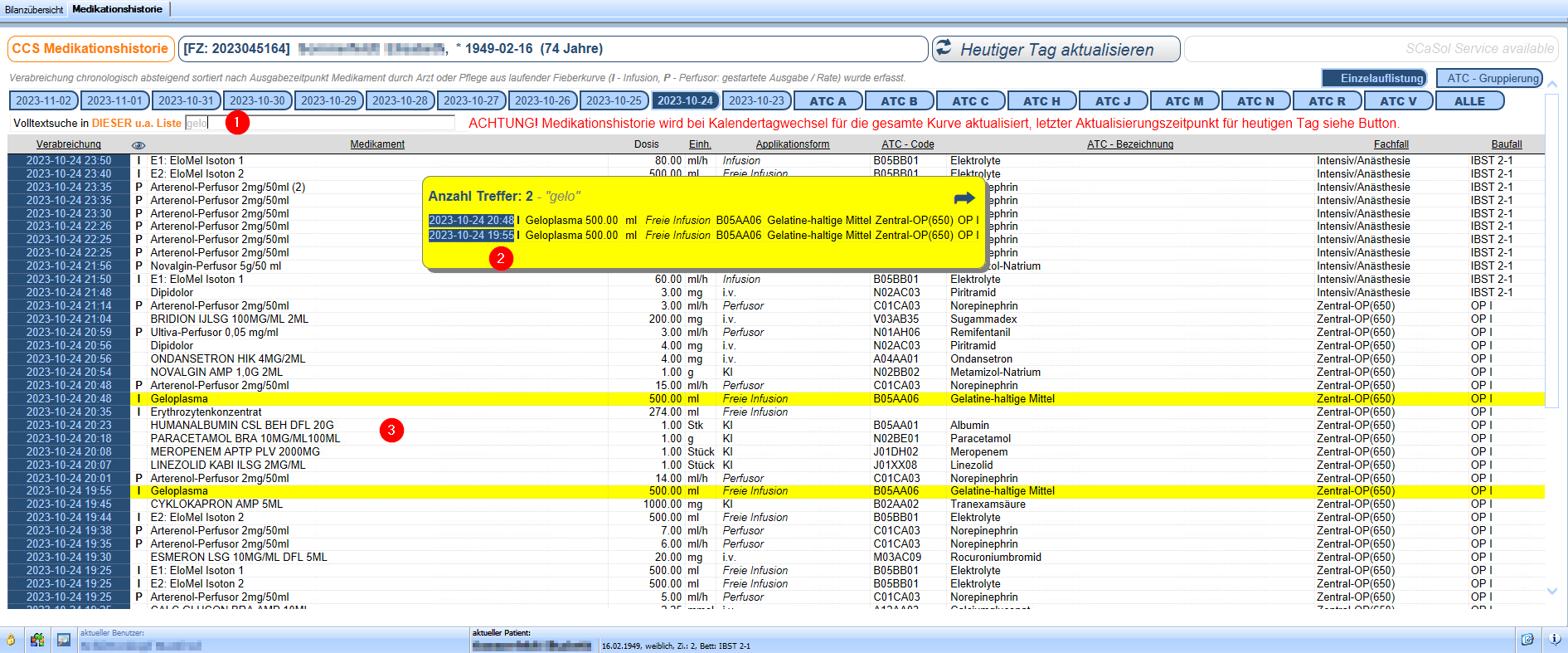Click the magnifier screen icon in status bar

pos(64,640)
